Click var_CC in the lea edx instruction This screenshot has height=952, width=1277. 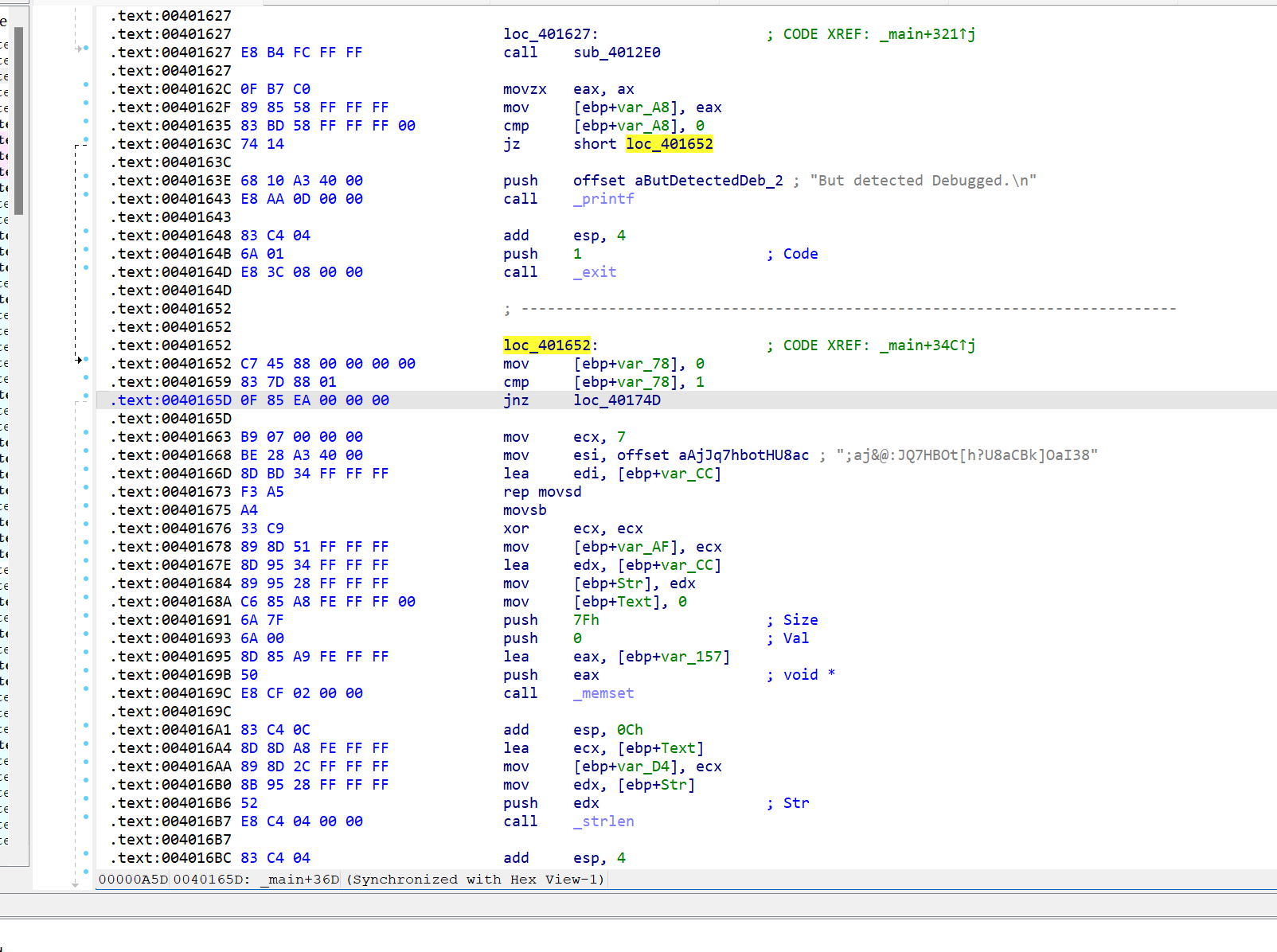coord(687,565)
